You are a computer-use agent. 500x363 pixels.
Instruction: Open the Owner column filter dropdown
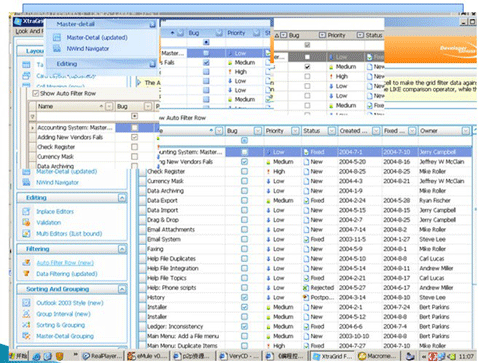pos(465,131)
